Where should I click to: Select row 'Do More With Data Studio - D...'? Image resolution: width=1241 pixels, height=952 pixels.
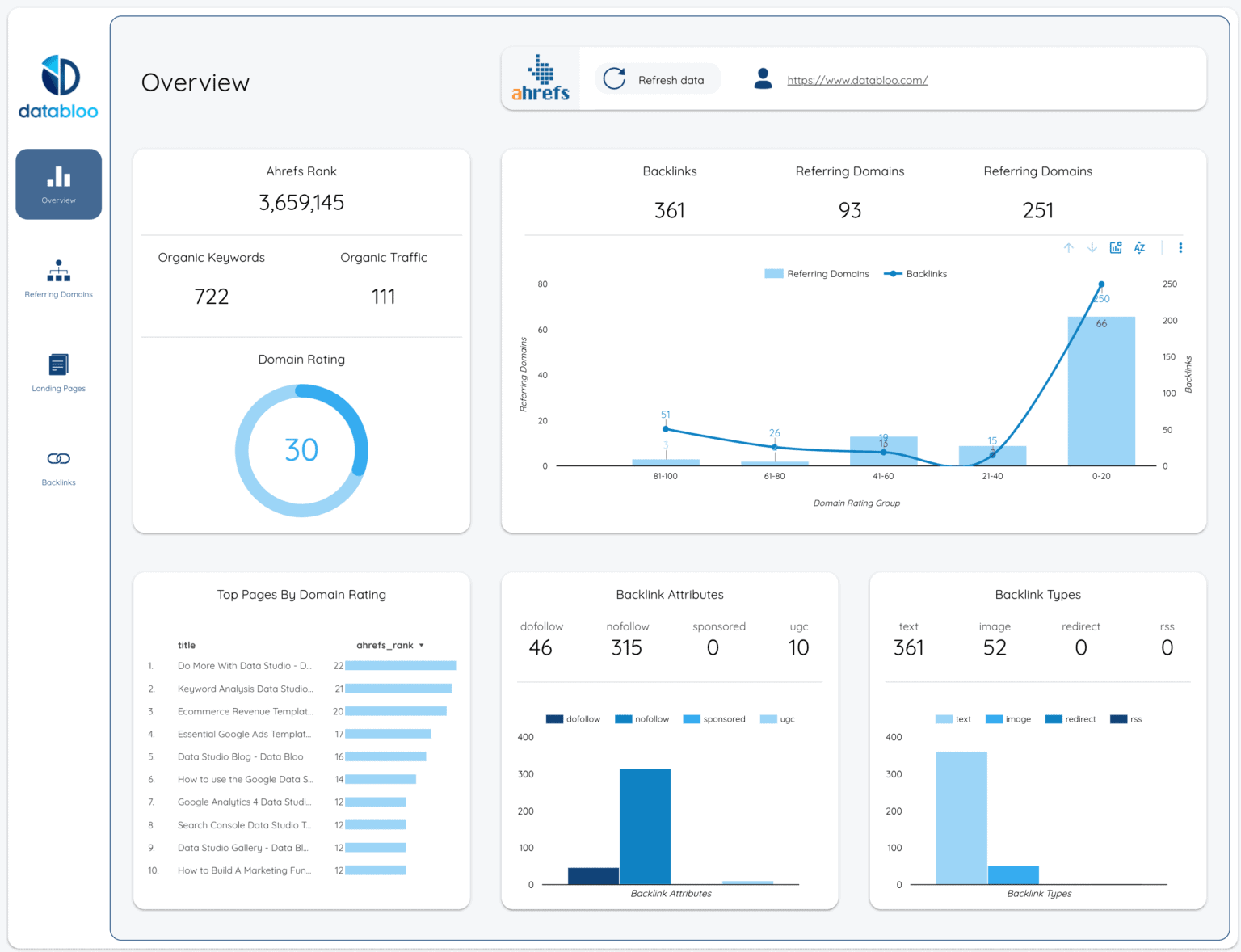click(301, 666)
